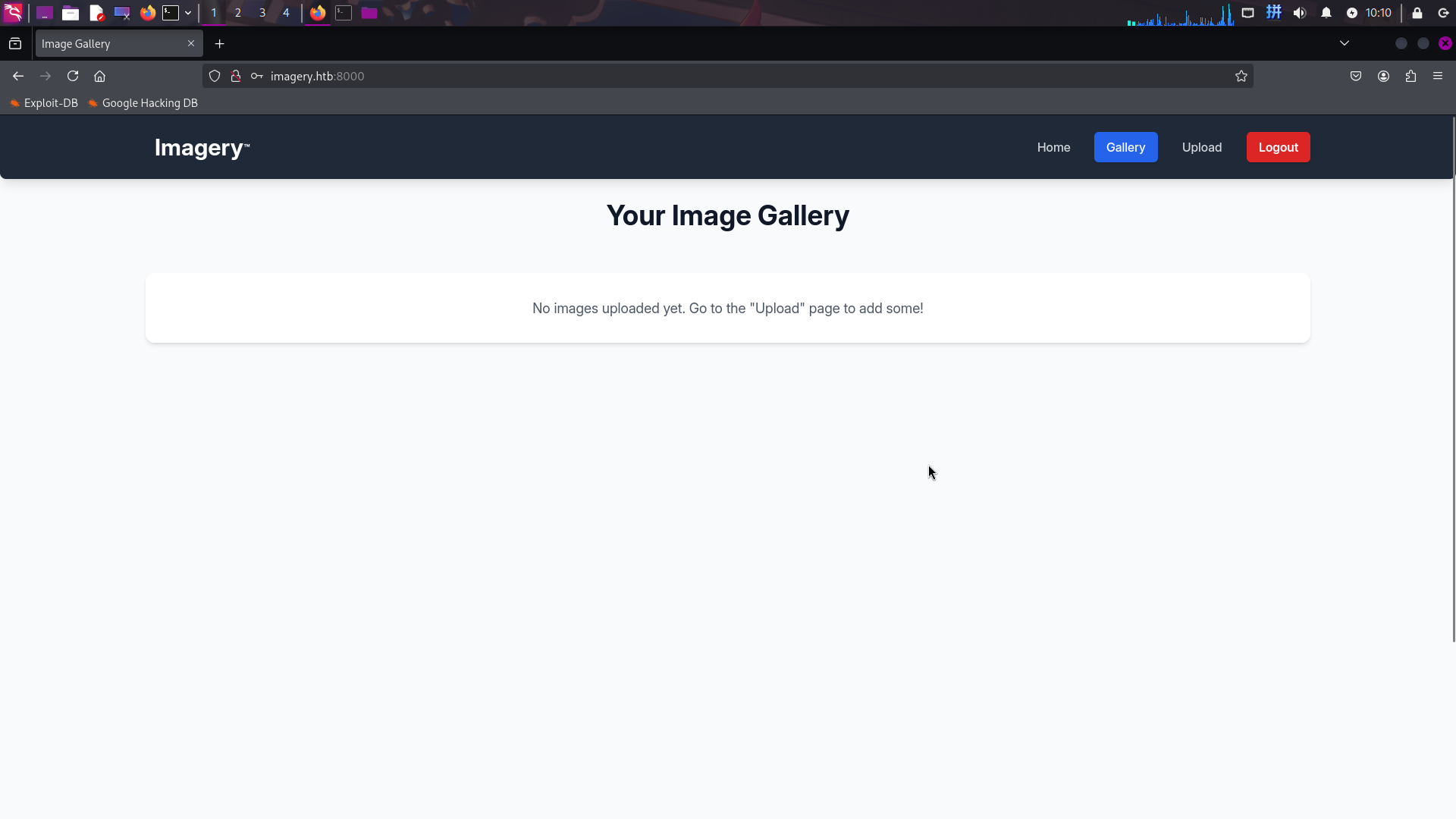This screenshot has height=819, width=1456.
Task: Open a new tab with plus button
Action: 220,44
